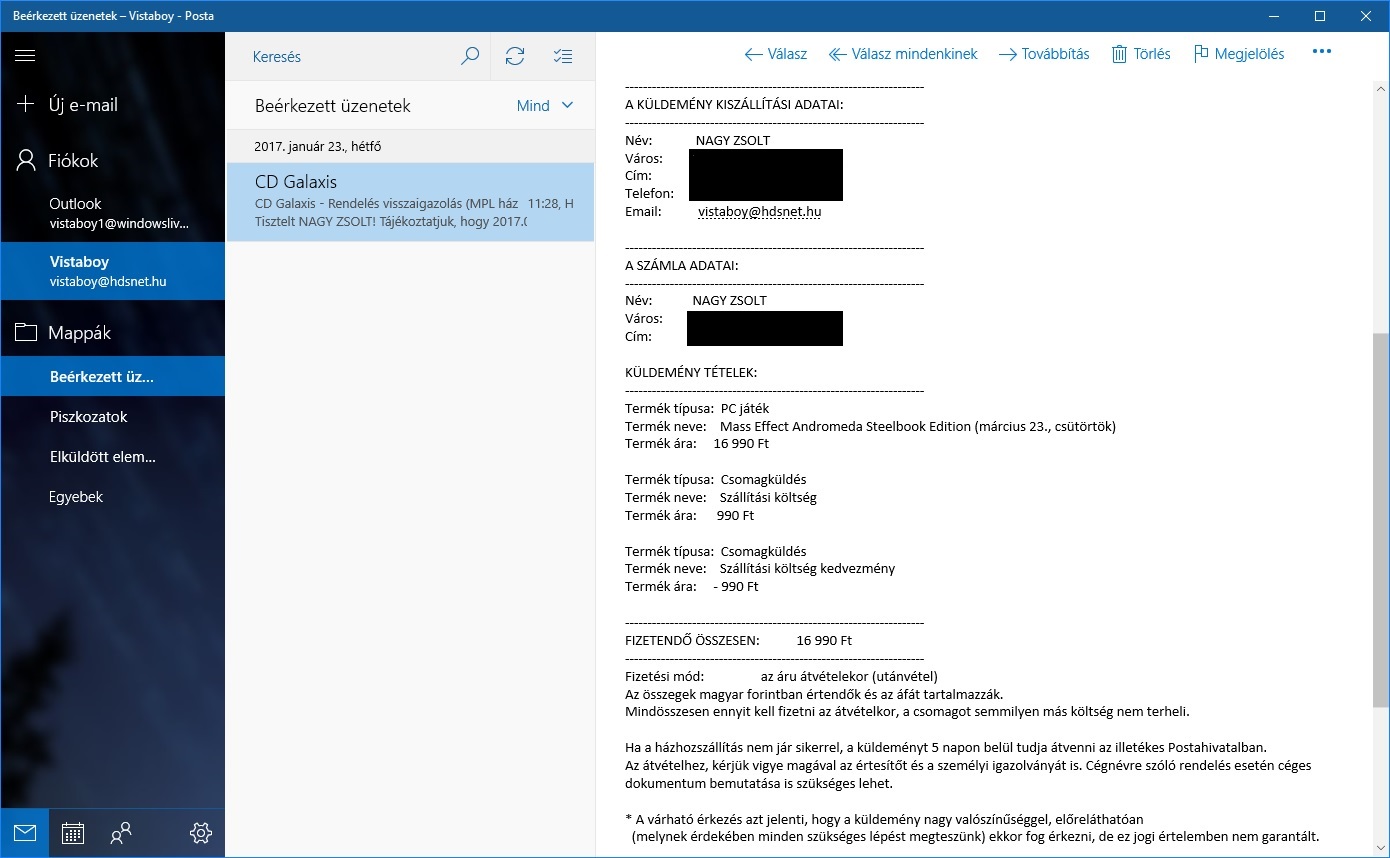Open the settings gear in the sidebar
This screenshot has width=1390, height=858.
tap(200, 832)
